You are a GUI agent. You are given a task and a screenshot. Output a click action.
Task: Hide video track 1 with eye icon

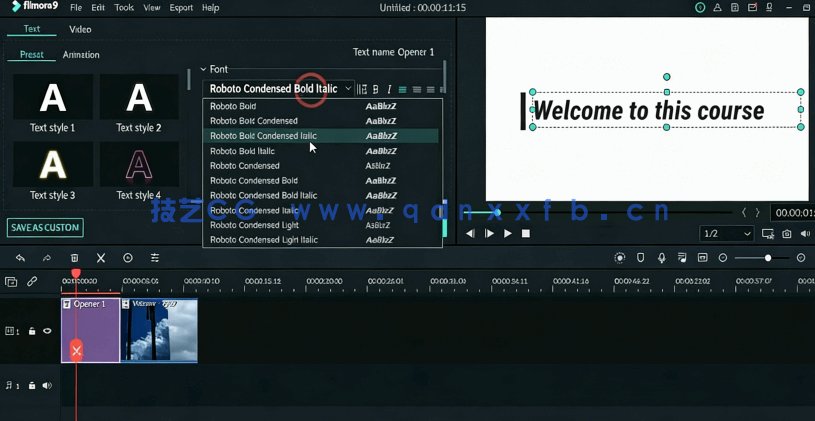[47, 331]
